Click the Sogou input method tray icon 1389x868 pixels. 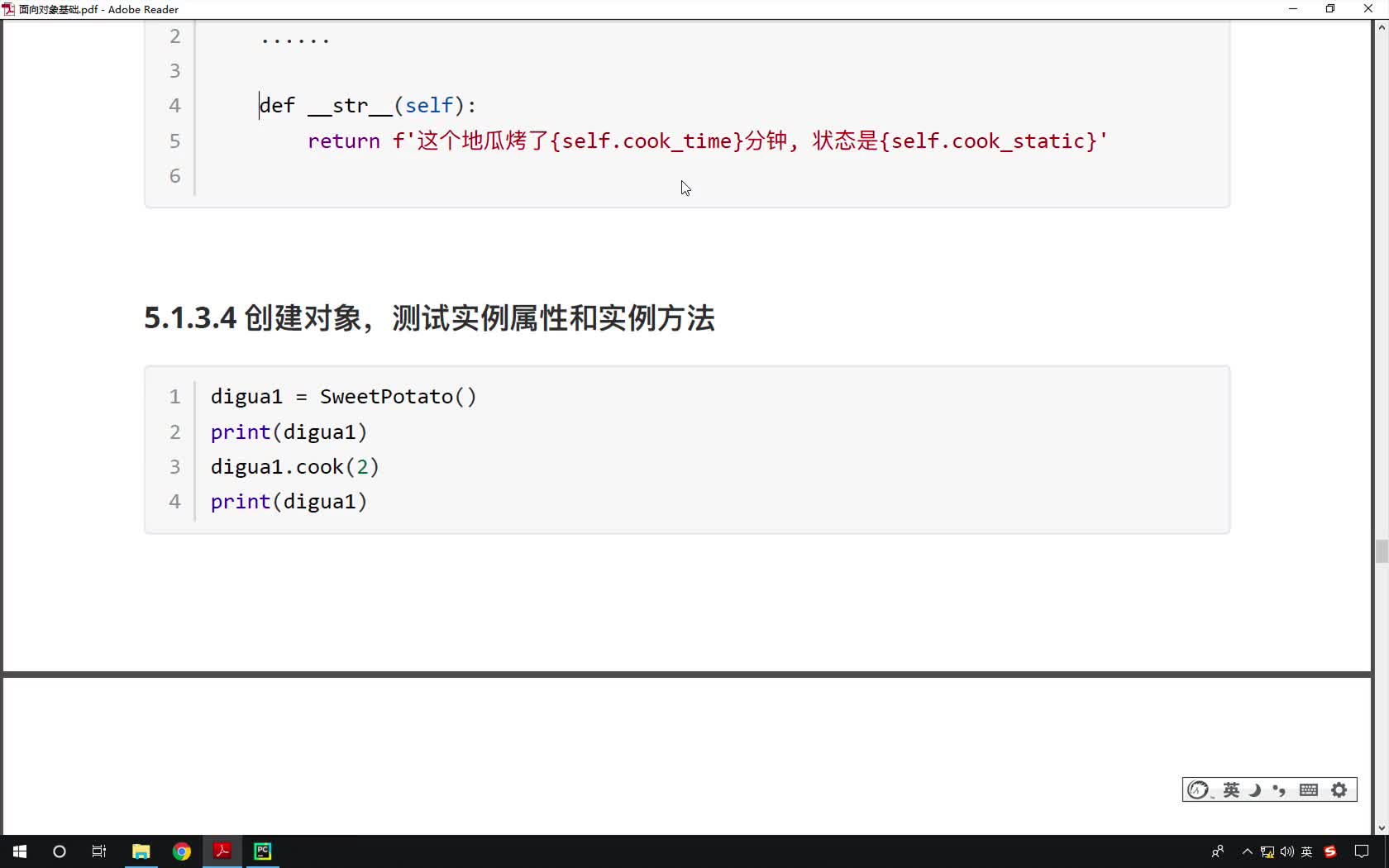click(1330, 851)
